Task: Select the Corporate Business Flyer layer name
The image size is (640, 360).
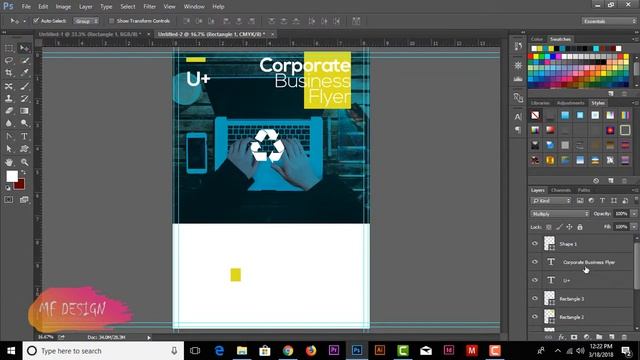Action: 589,262
